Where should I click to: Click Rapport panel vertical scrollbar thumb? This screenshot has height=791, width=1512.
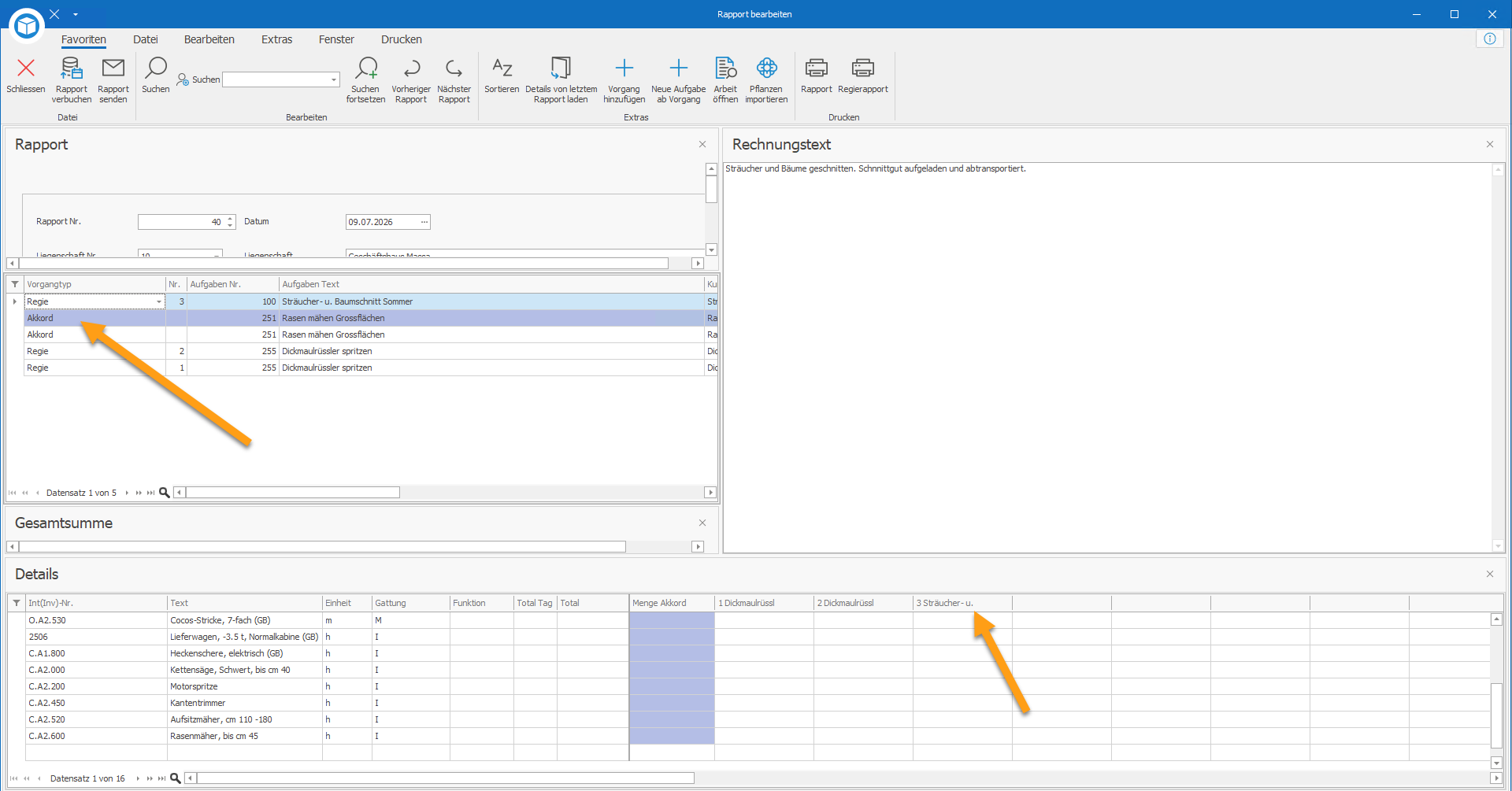click(x=711, y=189)
